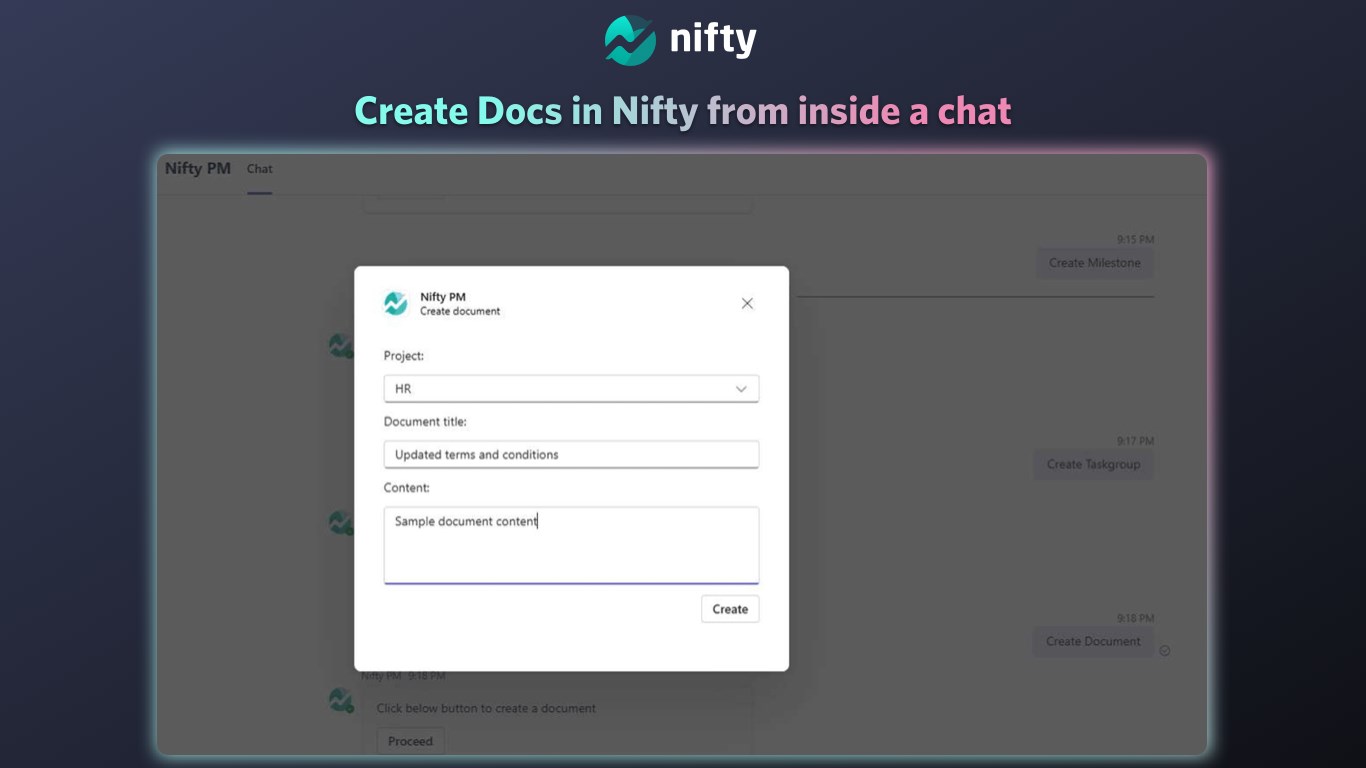Click the 'Content:' field label

point(407,488)
